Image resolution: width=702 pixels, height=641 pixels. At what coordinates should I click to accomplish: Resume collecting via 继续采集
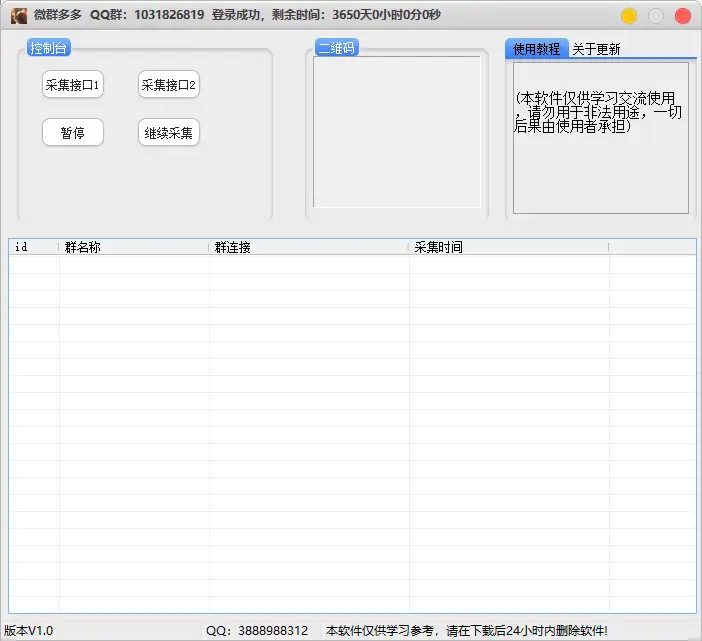click(x=168, y=133)
